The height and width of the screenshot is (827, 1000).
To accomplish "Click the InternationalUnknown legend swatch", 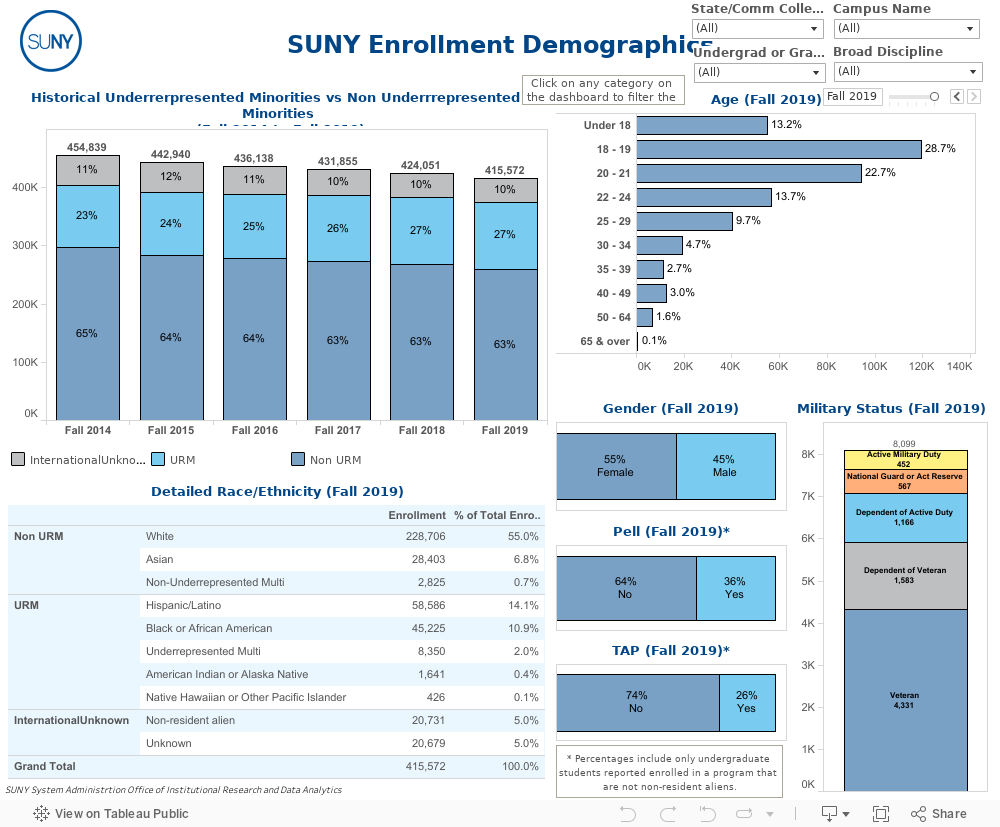I will pos(18,459).
